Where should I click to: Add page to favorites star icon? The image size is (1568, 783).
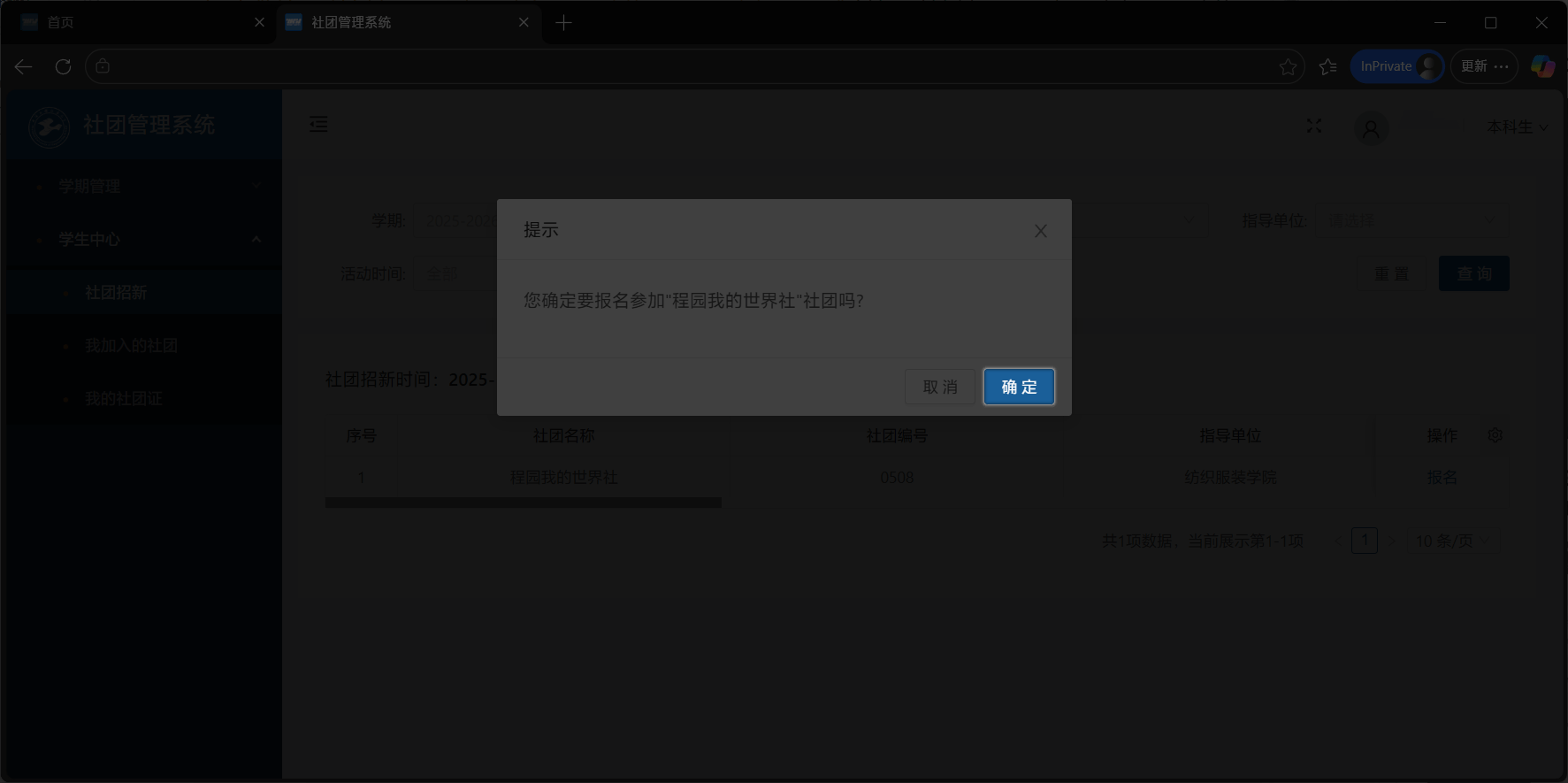(1288, 66)
